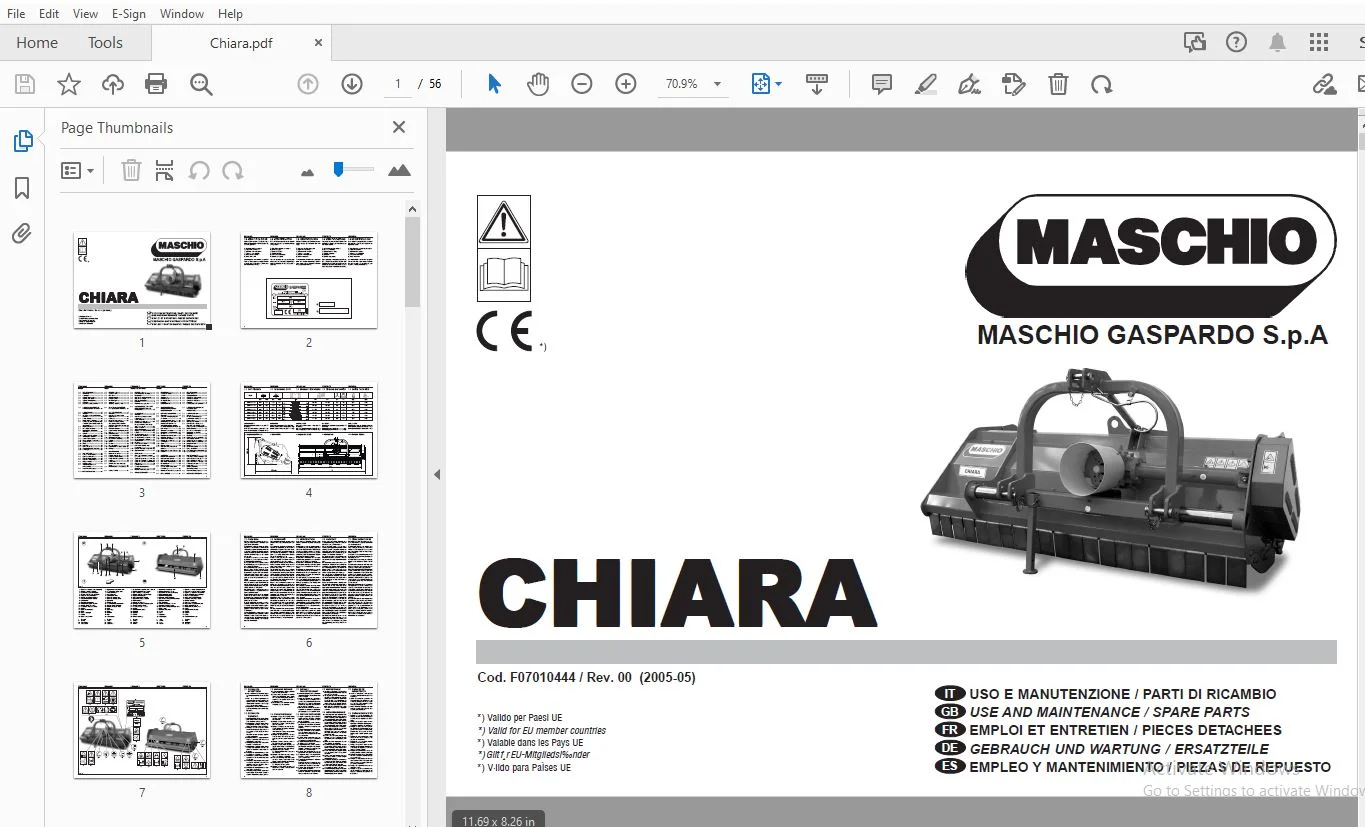
Task: Click the stamp tool icon
Action: click(1014, 85)
